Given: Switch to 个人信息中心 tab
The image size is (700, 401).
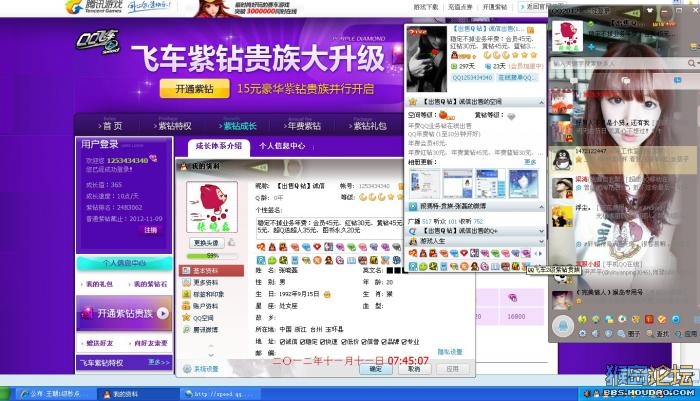Looking at the screenshot, I should 282,146.
